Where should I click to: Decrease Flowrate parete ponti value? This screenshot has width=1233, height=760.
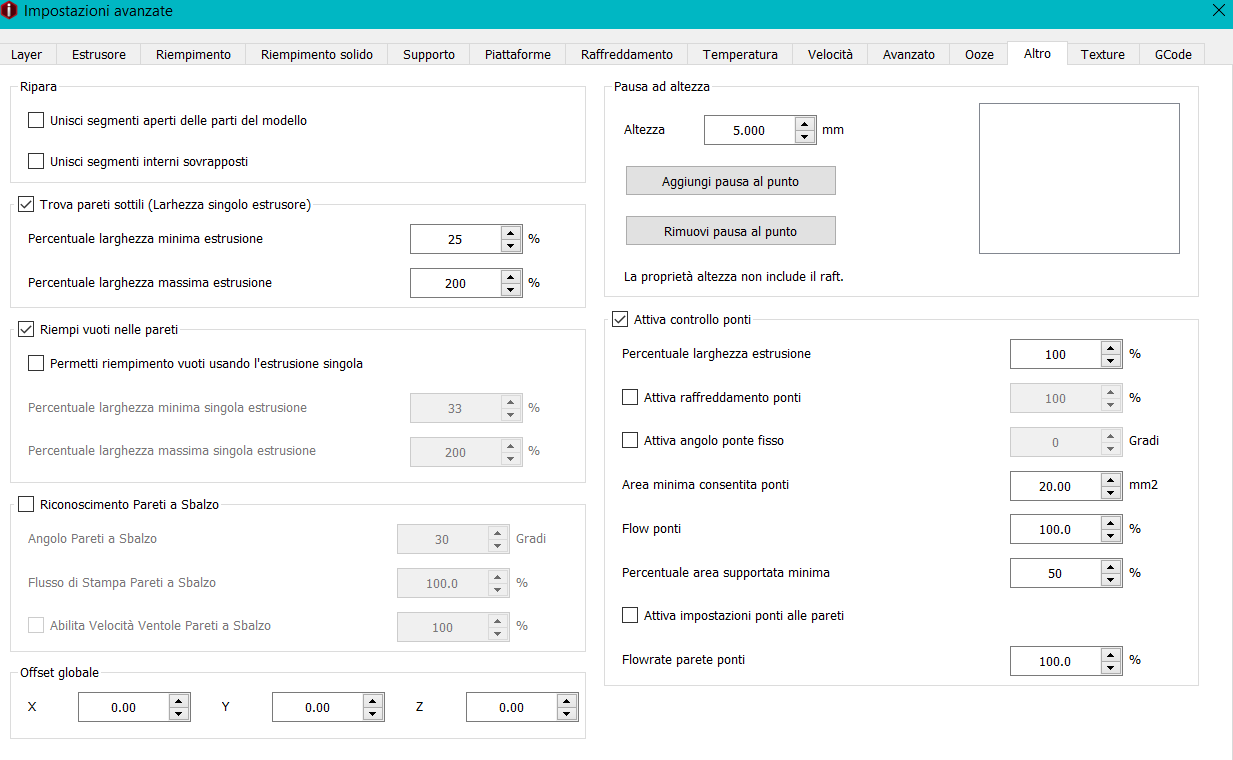[x=1111, y=668]
